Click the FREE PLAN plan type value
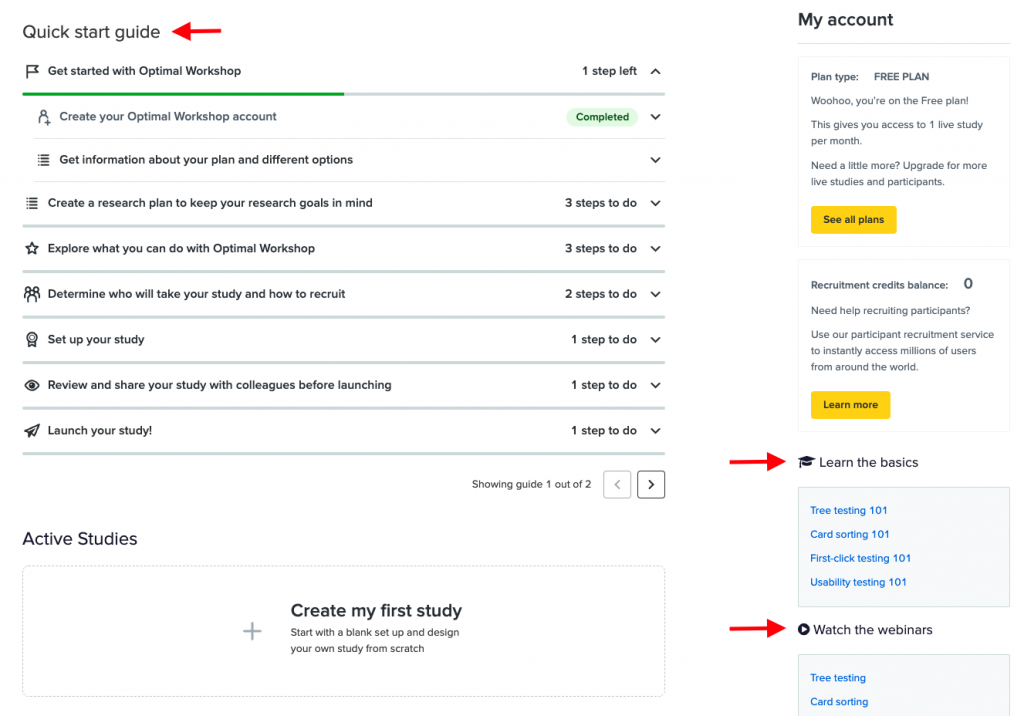Image resolution: width=1024 pixels, height=716 pixels. pyautogui.click(x=901, y=77)
